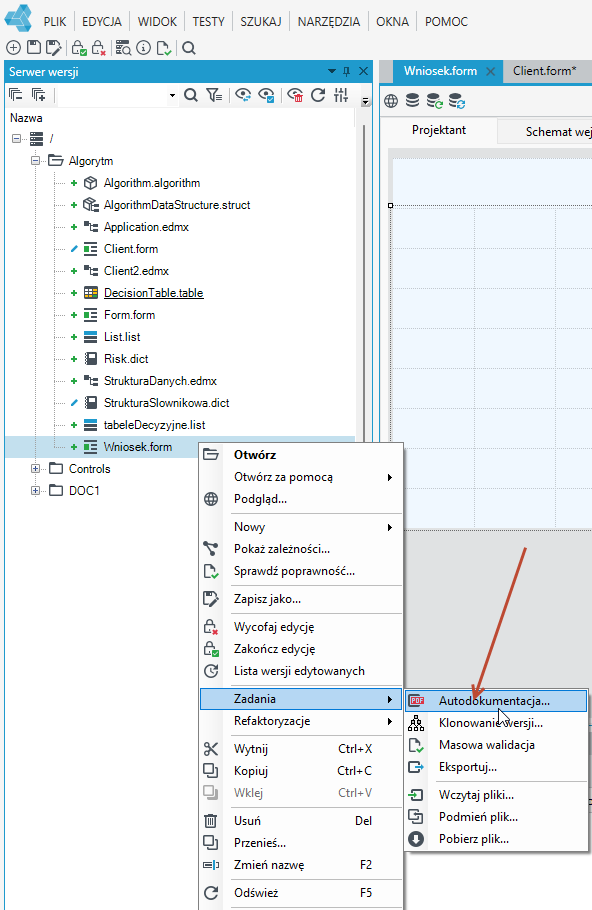Screen dimensions: 592x910
Task: Open the PLIK menu
Action: tap(55, 21)
